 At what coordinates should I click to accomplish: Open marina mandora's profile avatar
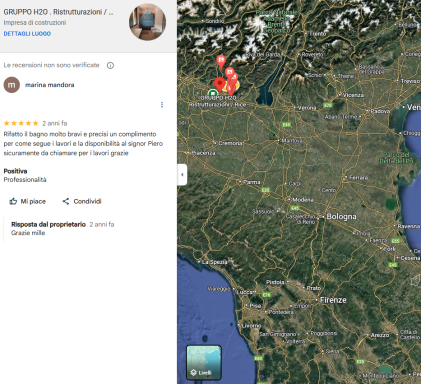12,85
